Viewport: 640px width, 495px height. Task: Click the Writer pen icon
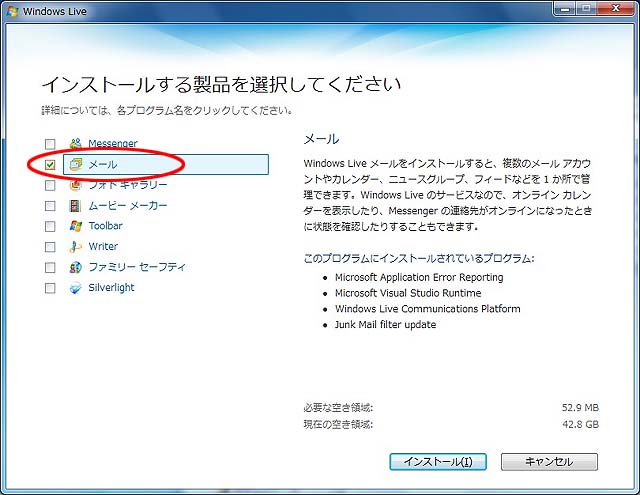(75, 246)
